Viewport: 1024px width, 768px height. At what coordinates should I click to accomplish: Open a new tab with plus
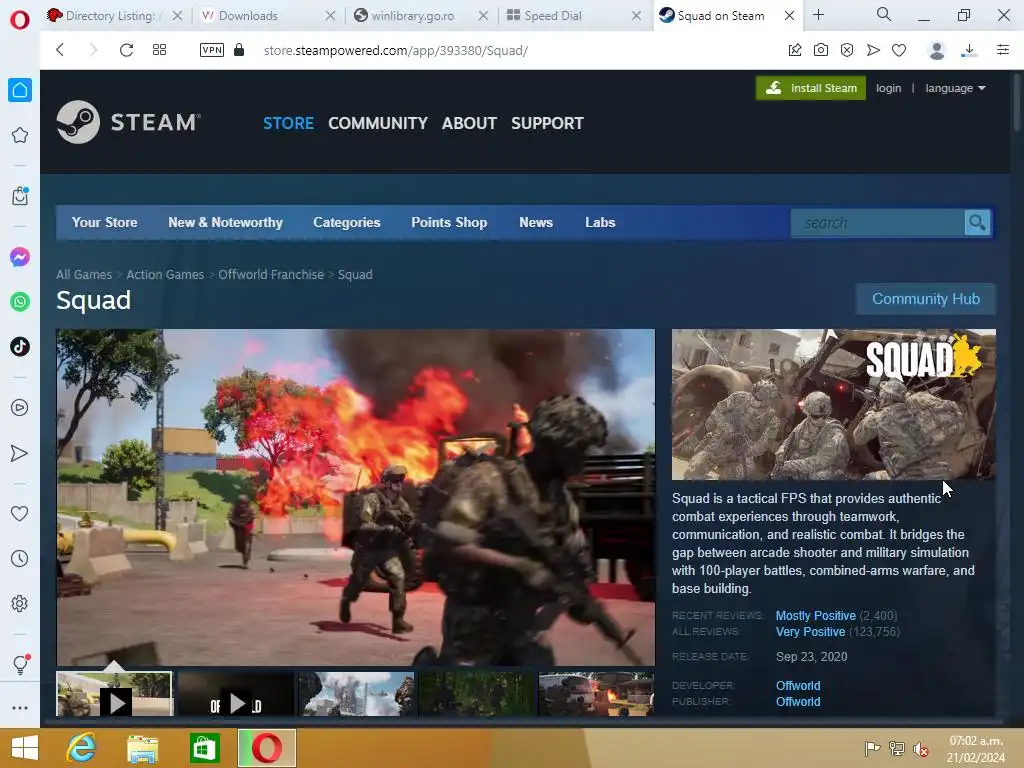pyautogui.click(x=818, y=15)
